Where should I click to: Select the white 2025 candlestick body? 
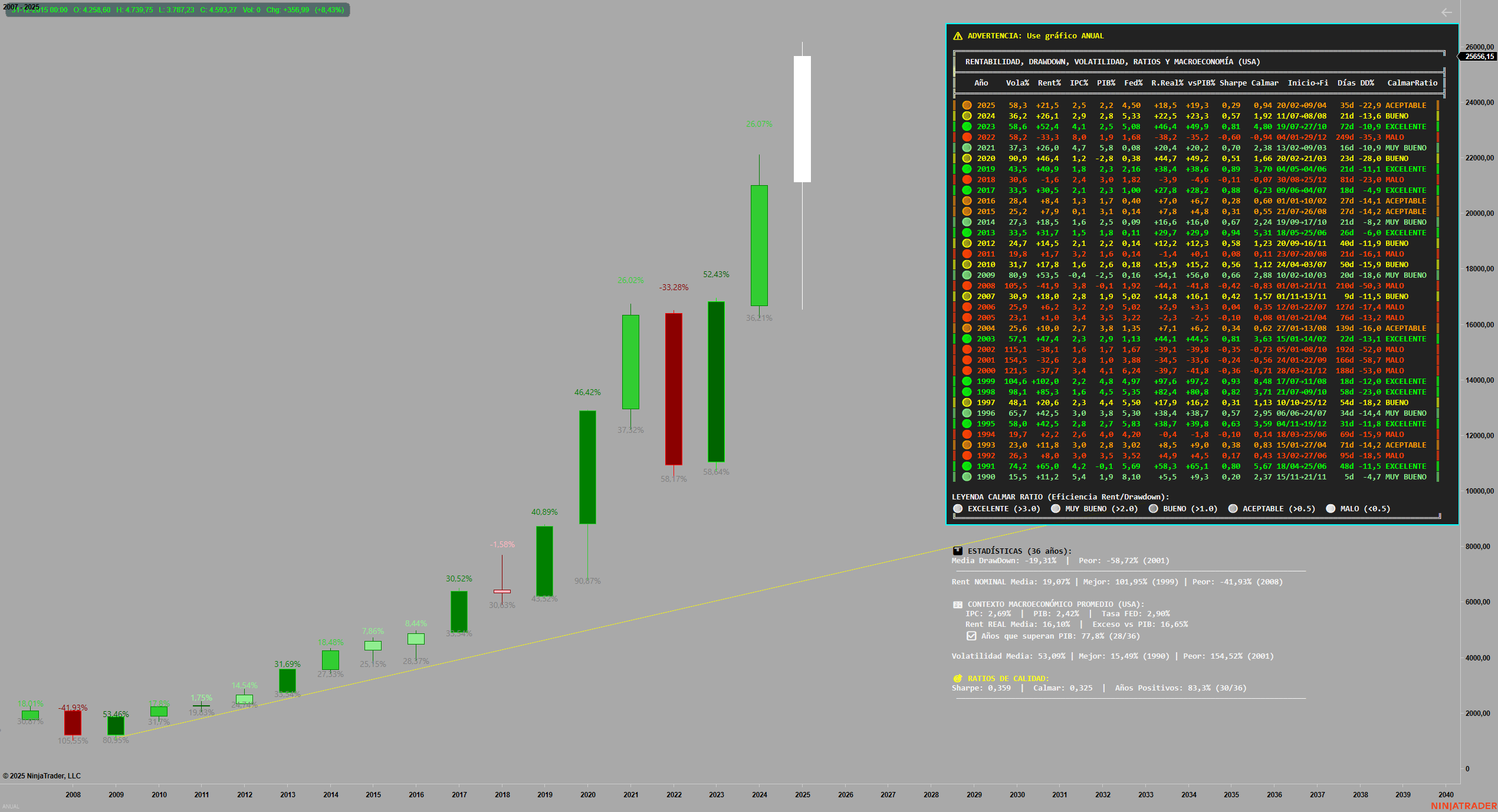coord(802,119)
